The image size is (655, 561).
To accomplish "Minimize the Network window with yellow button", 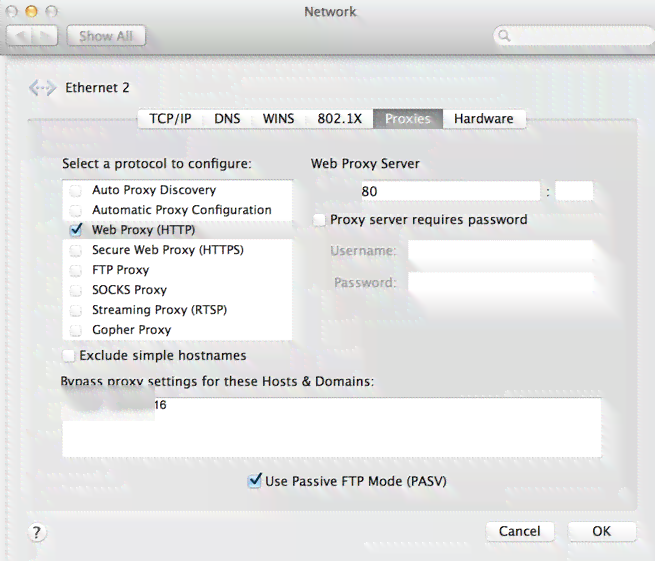I will (x=31, y=11).
